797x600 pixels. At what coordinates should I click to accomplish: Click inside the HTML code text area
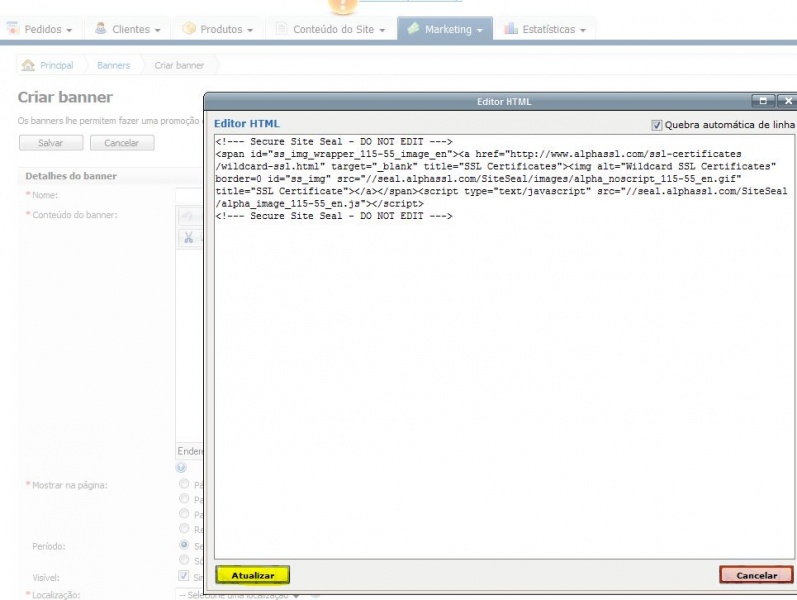[504, 347]
